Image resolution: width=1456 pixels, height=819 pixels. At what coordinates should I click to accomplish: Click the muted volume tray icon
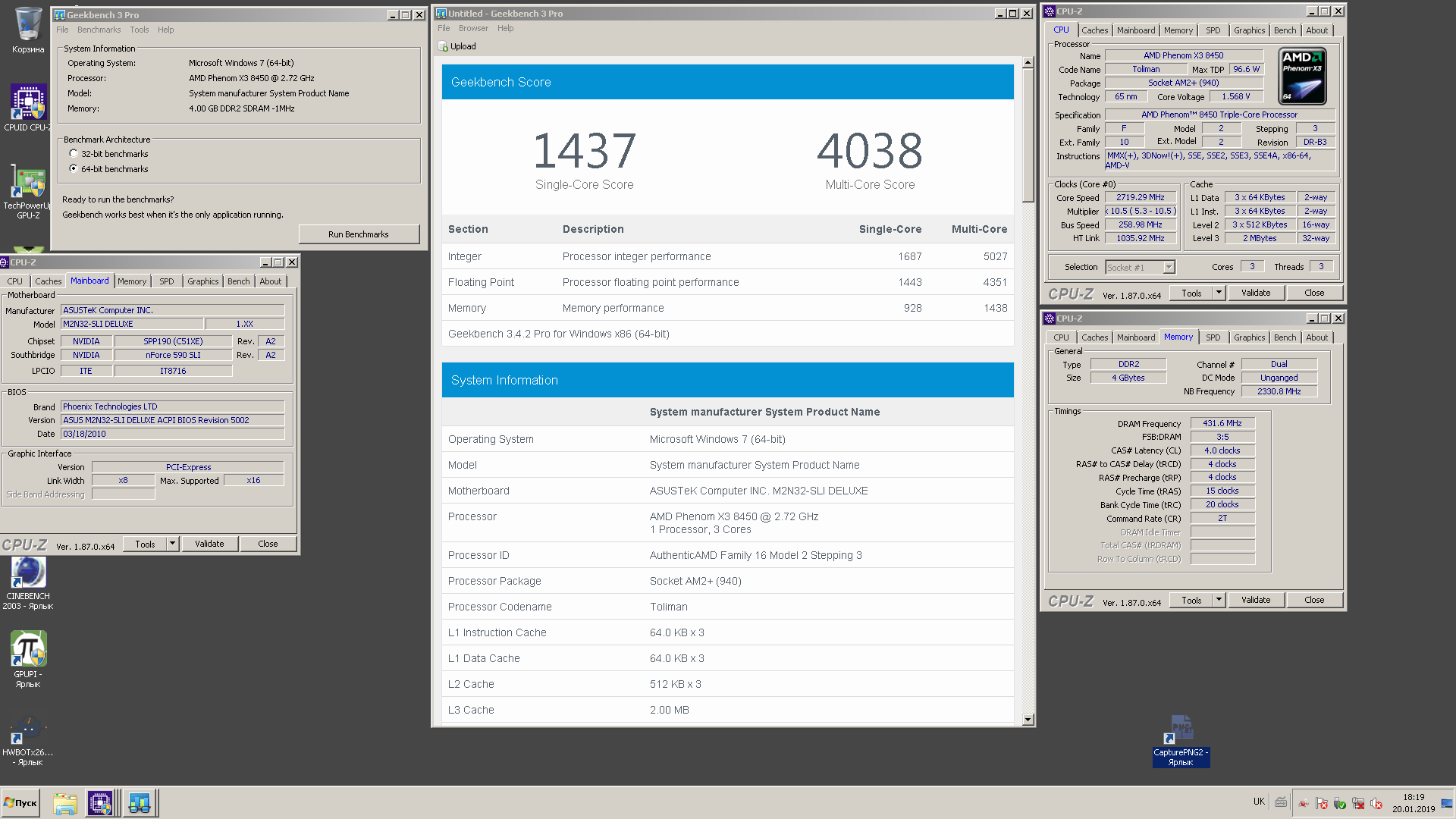coord(1376,803)
